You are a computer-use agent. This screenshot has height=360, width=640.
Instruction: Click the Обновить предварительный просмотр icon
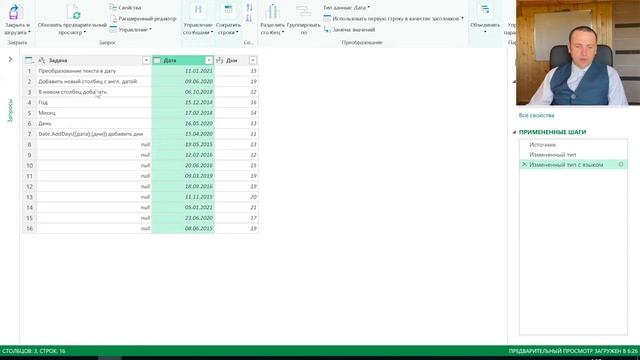coord(73,11)
